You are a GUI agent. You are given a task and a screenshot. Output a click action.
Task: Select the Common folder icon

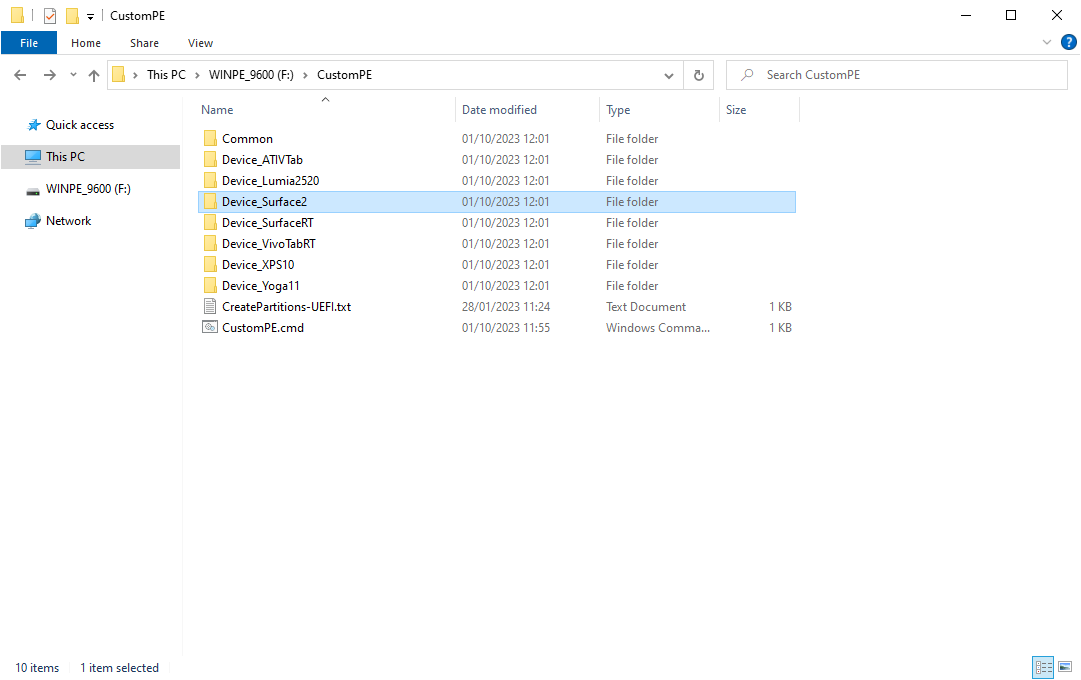pos(210,139)
